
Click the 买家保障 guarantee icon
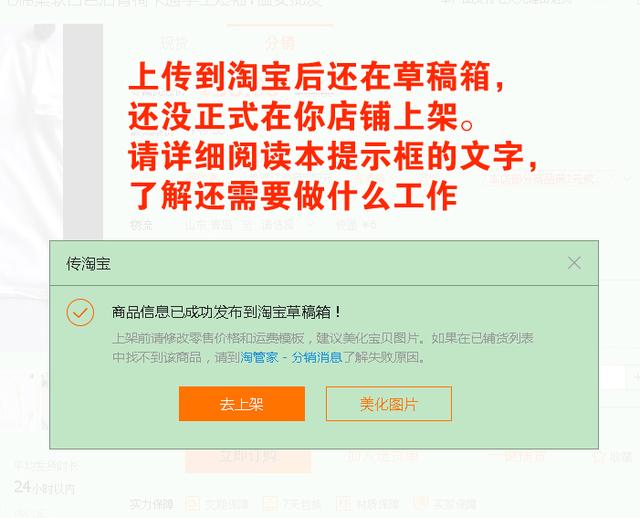click(x=419, y=504)
